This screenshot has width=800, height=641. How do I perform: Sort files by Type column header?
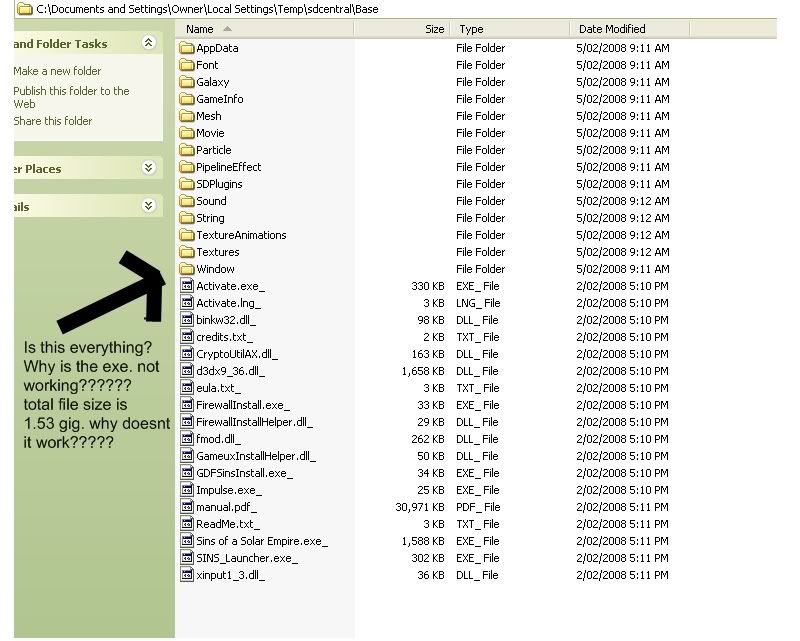[x=510, y=29]
